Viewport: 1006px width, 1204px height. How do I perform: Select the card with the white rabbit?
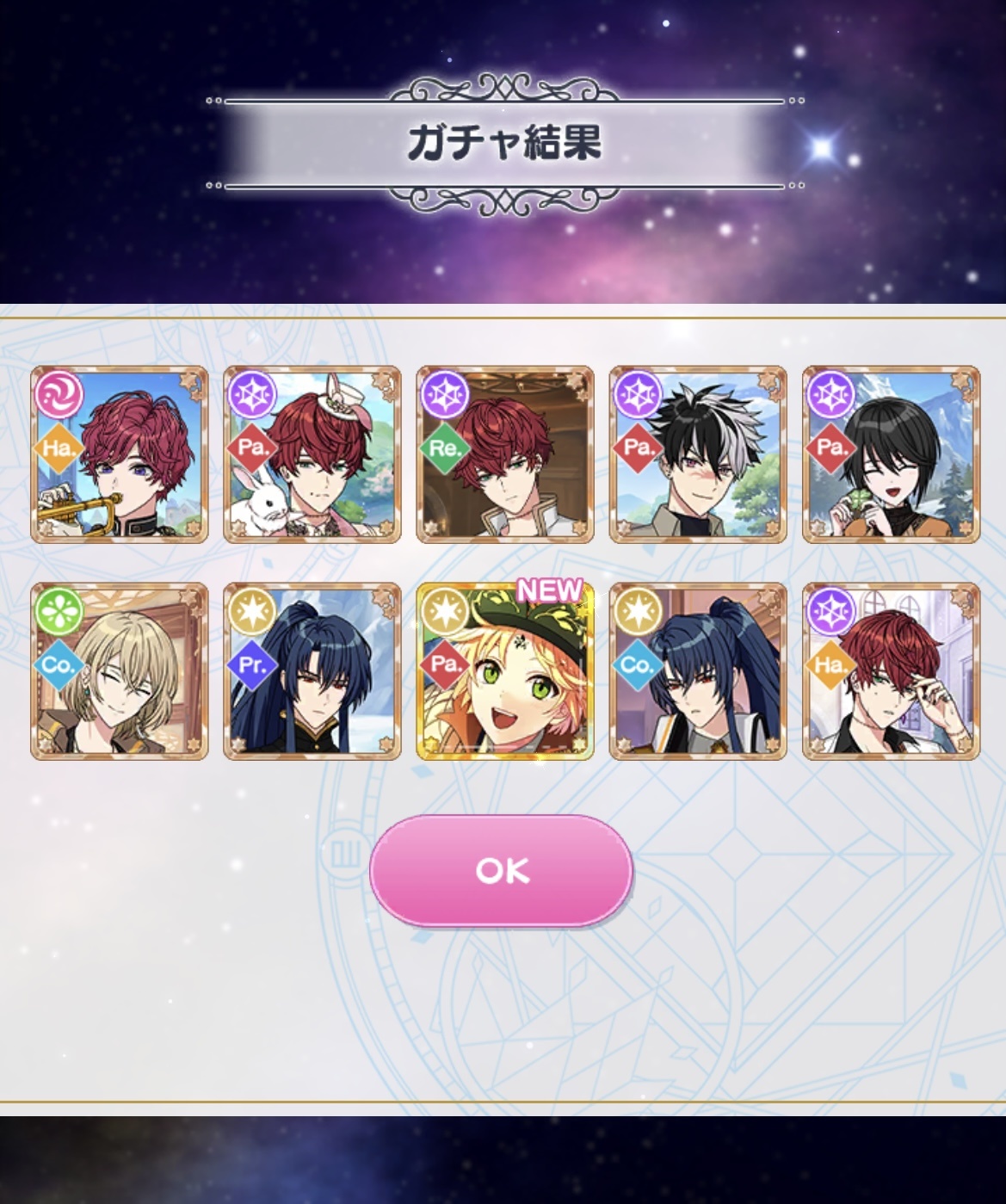point(312,454)
